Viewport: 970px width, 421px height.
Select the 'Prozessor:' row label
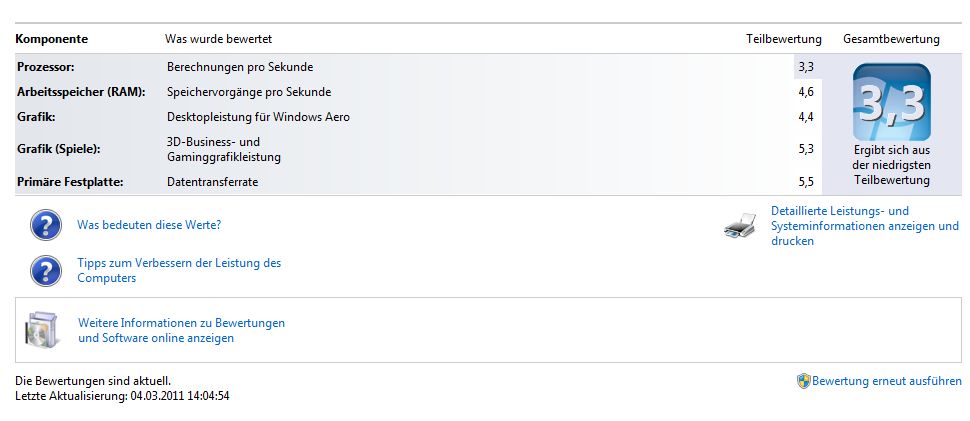(x=46, y=67)
